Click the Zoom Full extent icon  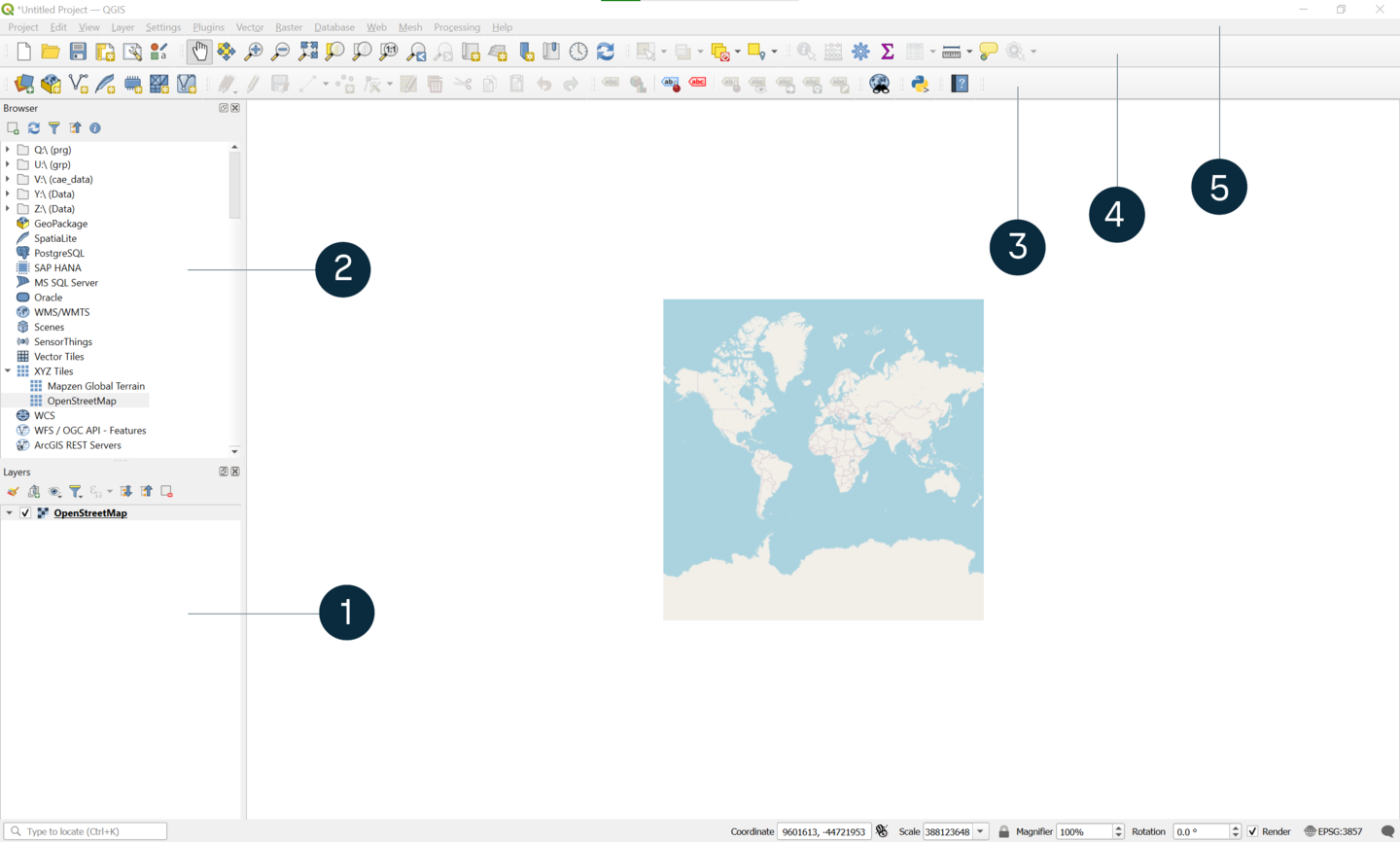coord(308,52)
